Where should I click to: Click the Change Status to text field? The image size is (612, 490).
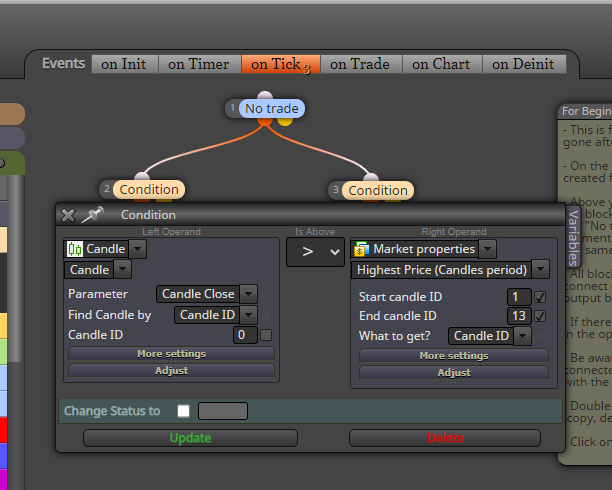pos(223,411)
